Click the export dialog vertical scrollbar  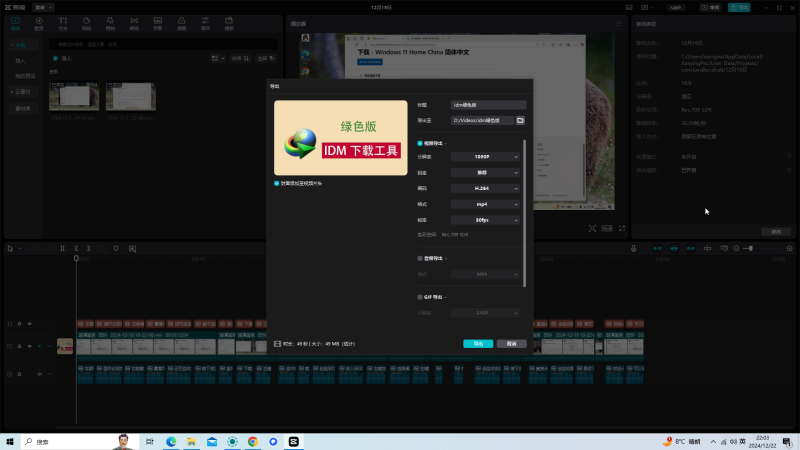(524, 213)
